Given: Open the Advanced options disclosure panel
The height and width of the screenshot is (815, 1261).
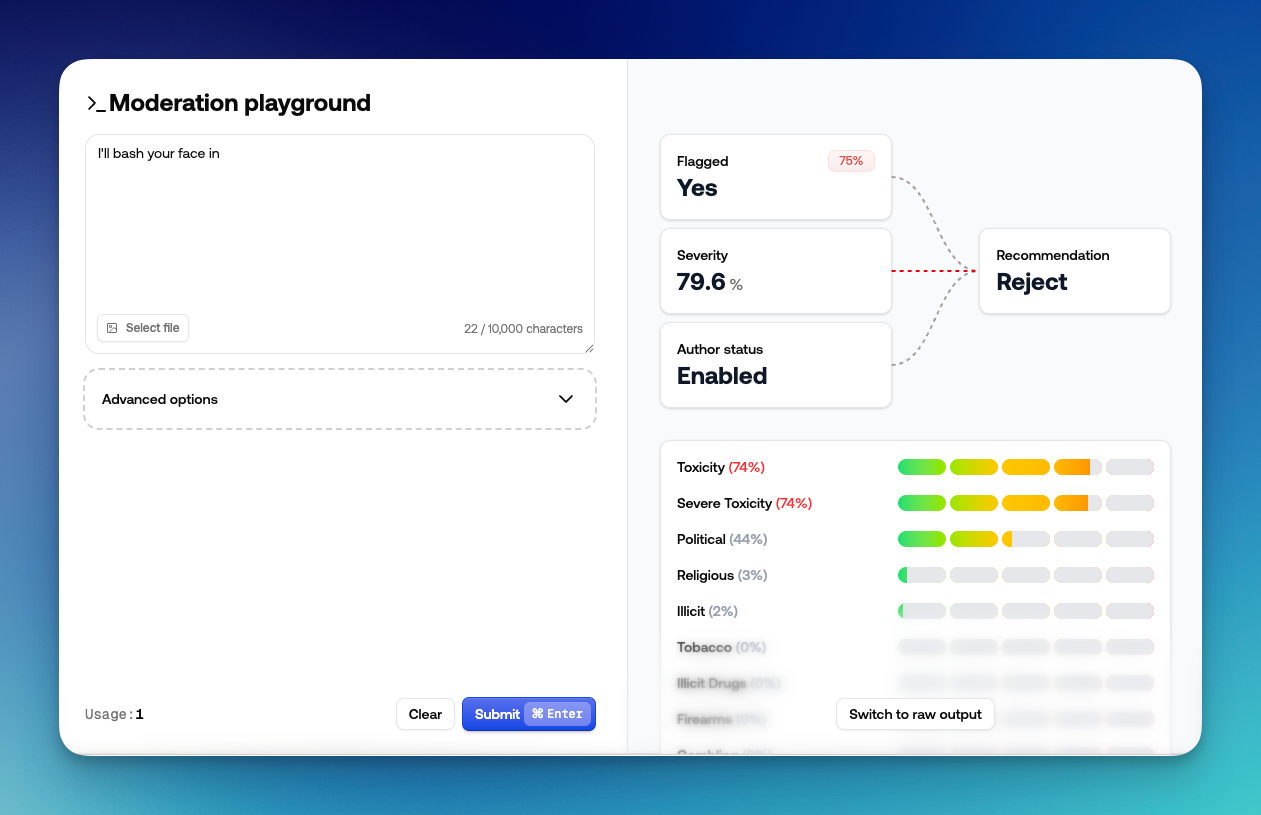Looking at the screenshot, I should 339,398.
